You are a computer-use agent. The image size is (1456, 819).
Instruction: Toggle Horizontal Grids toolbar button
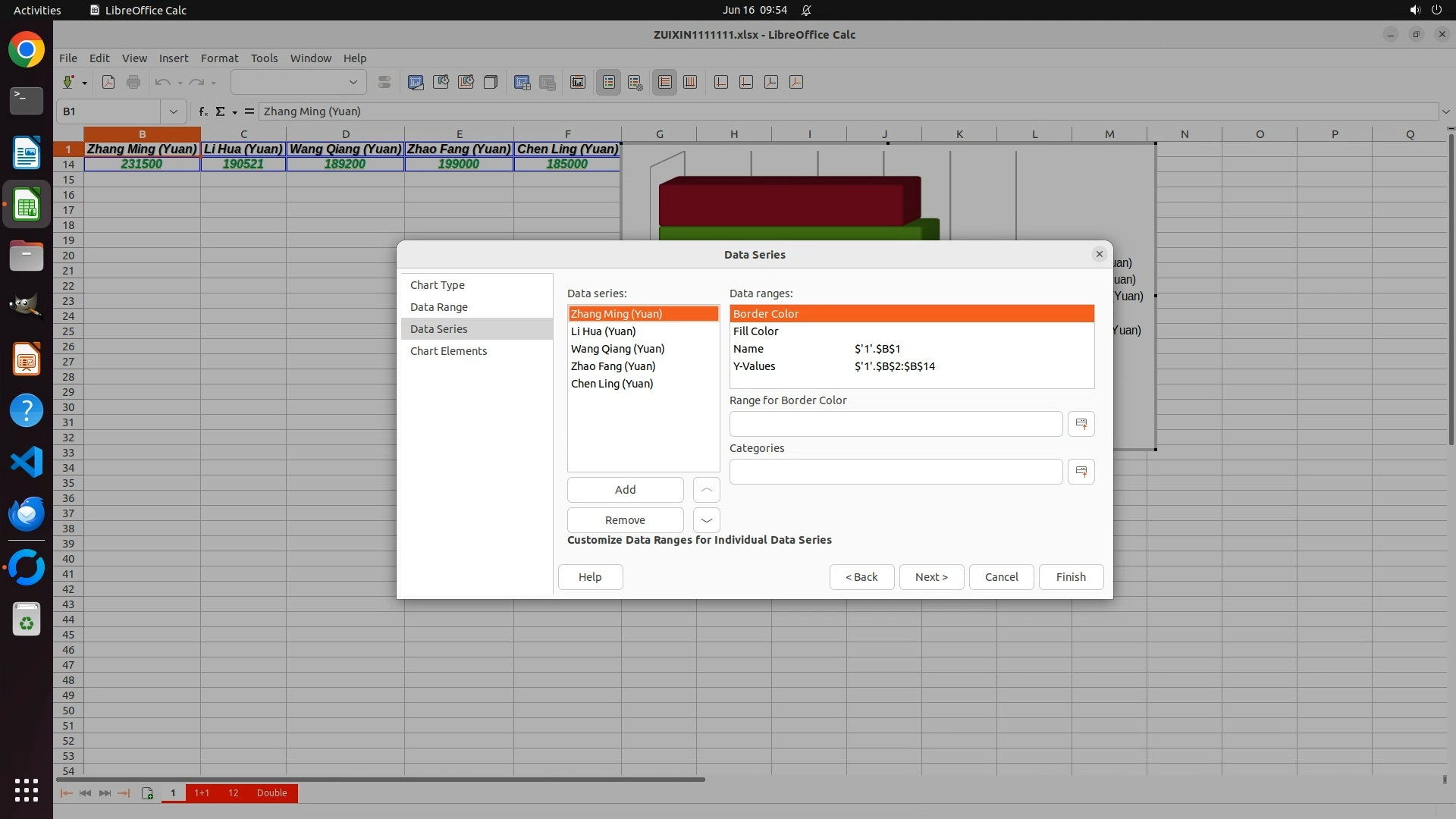664,83
